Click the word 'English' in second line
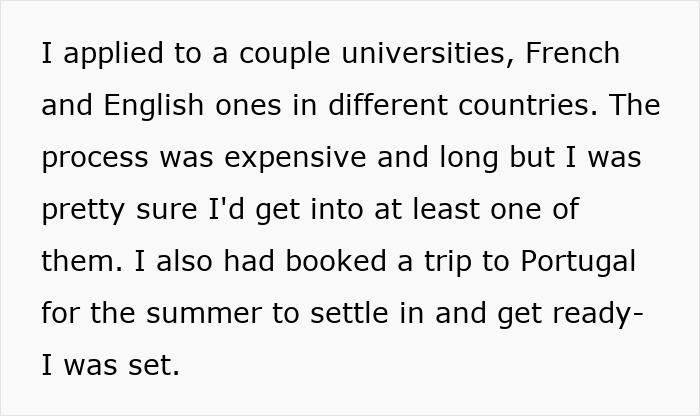 pos(154,105)
